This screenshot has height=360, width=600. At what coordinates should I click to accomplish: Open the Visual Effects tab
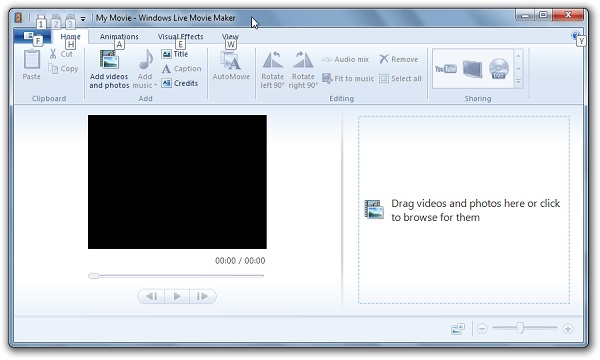click(x=180, y=36)
